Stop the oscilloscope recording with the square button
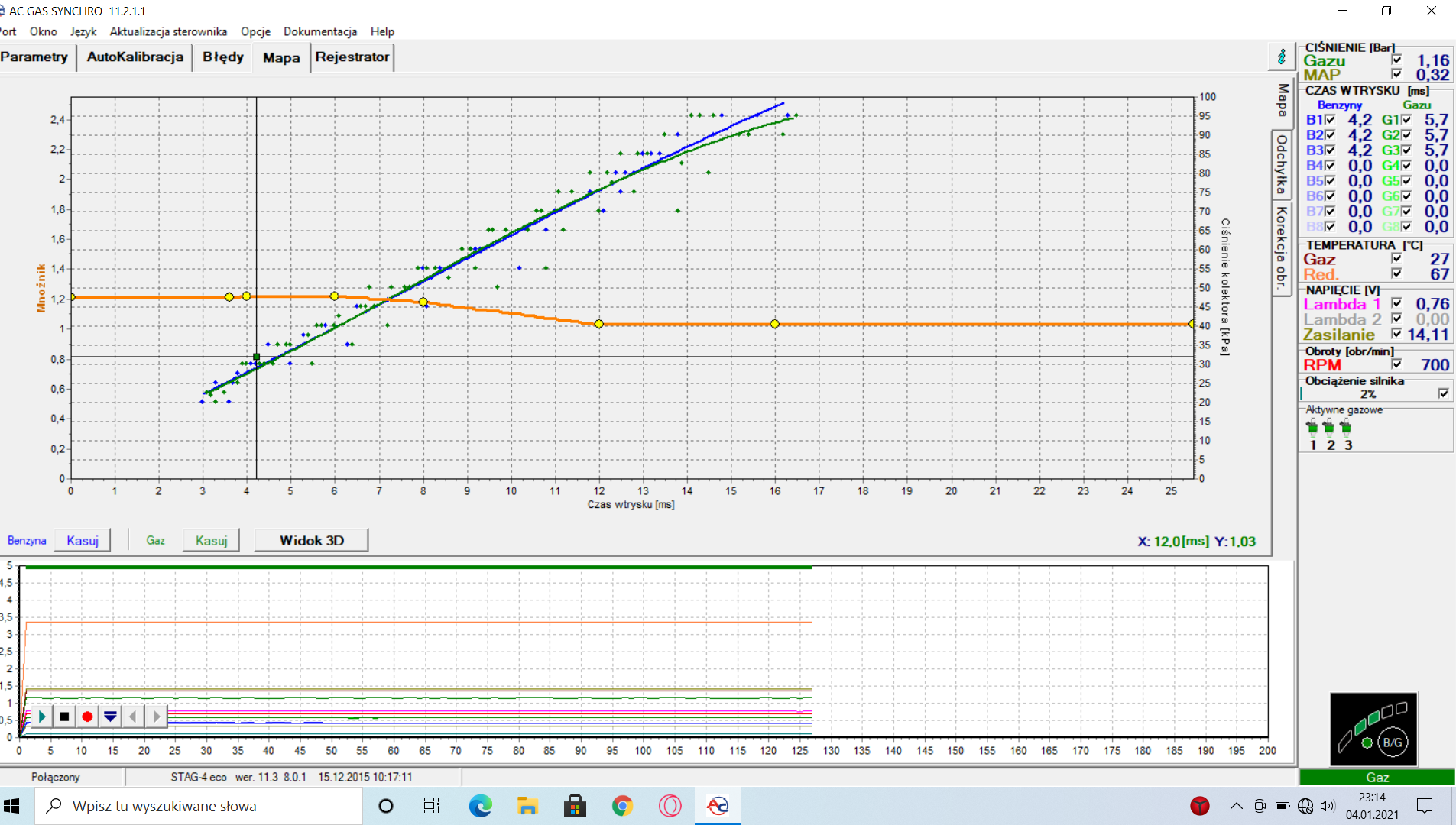This screenshot has width=1456, height=825. click(x=65, y=717)
